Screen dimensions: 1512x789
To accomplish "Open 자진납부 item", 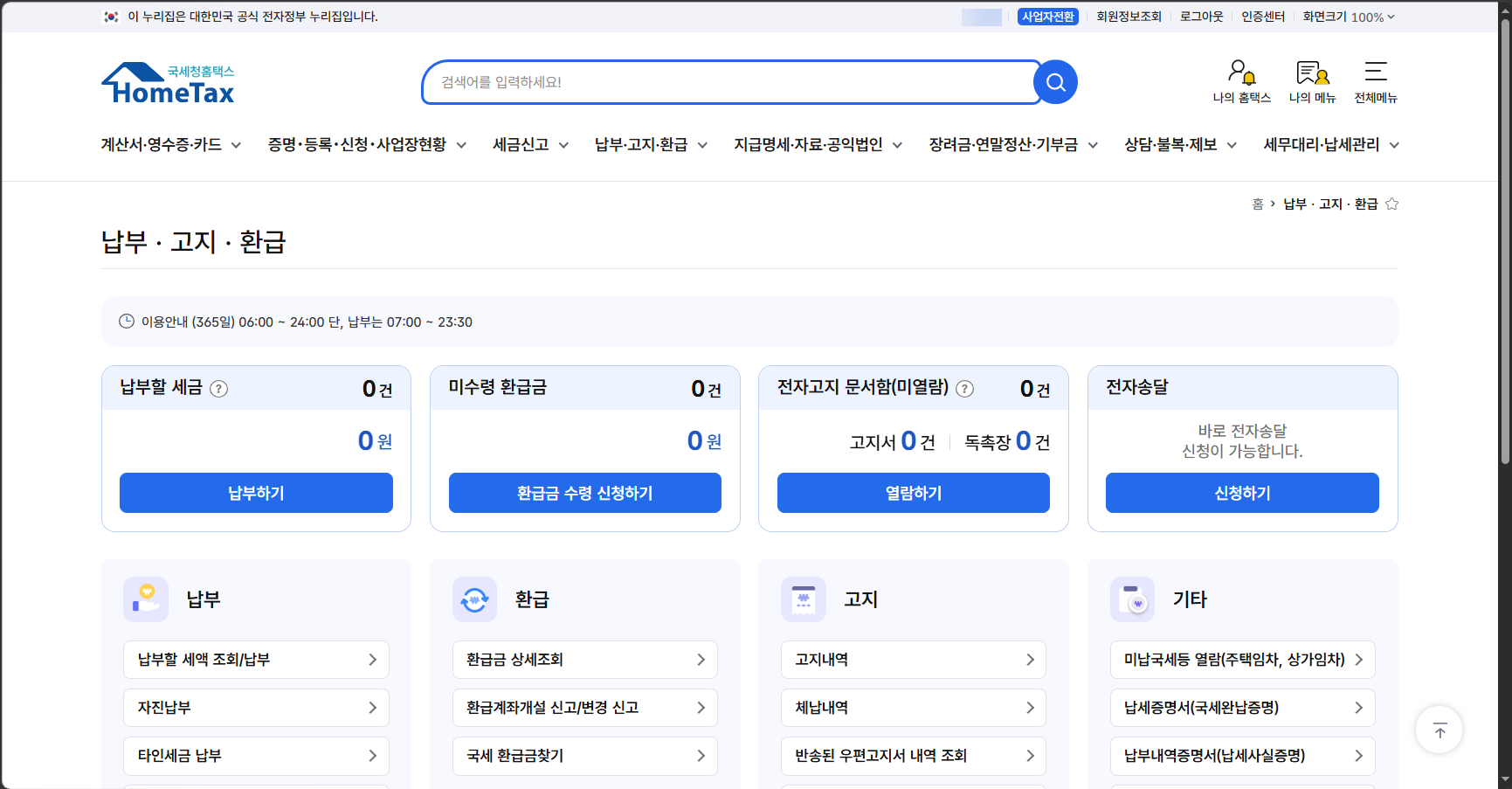I will coord(256,708).
